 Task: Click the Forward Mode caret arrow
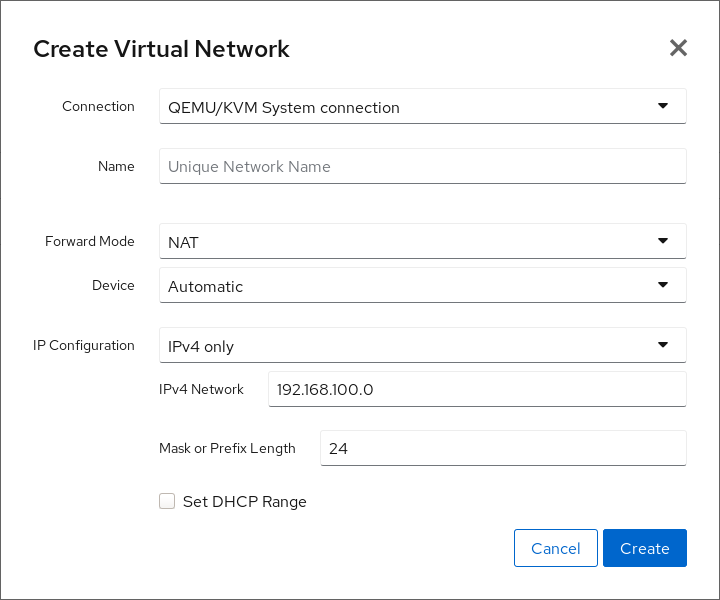click(x=662, y=240)
